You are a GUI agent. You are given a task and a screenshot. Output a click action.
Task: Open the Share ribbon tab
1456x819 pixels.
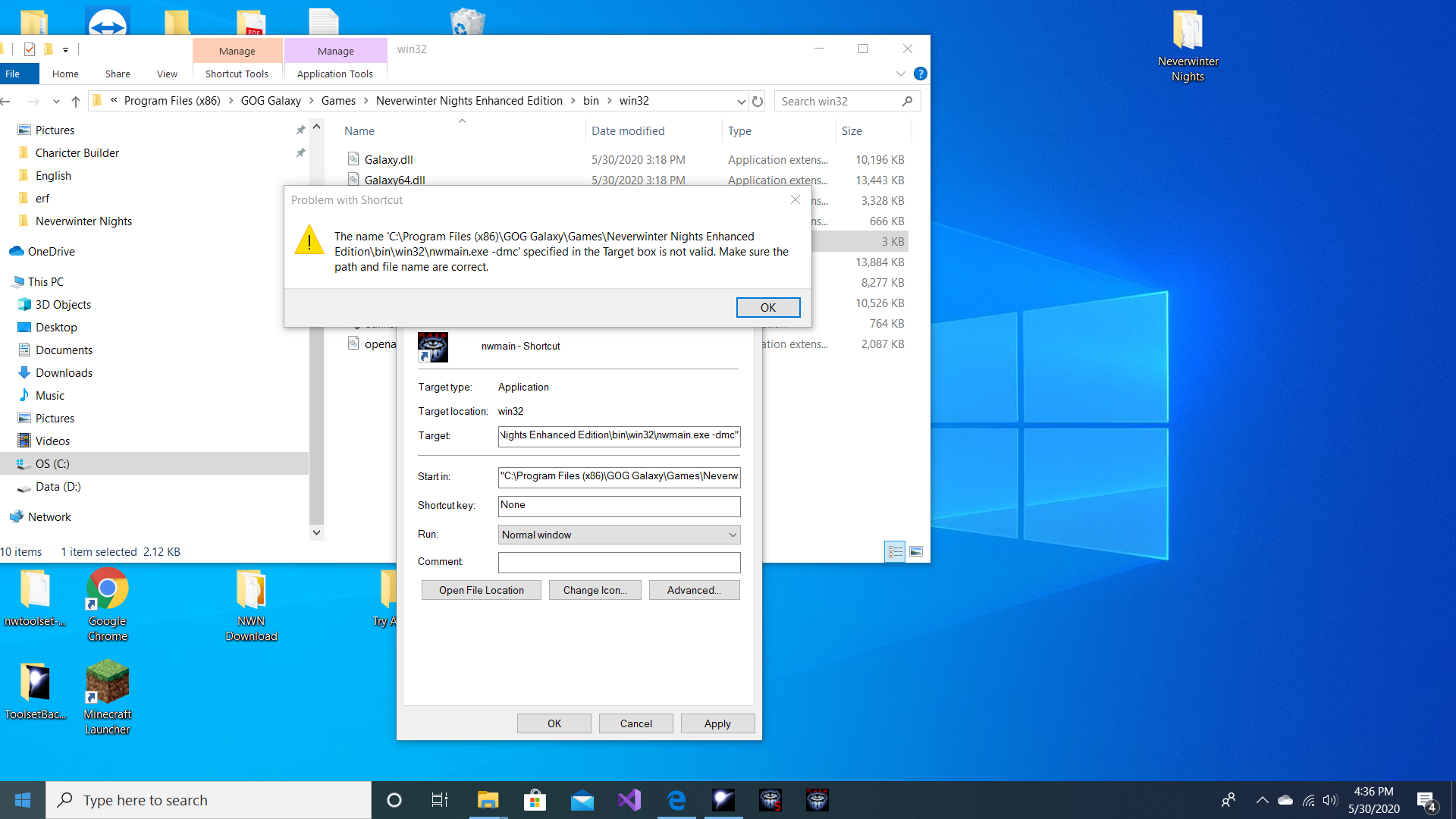click(118, 74)
